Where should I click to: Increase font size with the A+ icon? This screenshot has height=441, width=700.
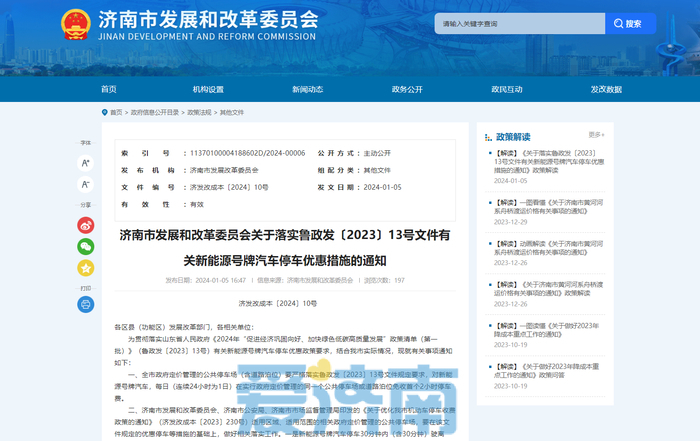coord(85,163)
